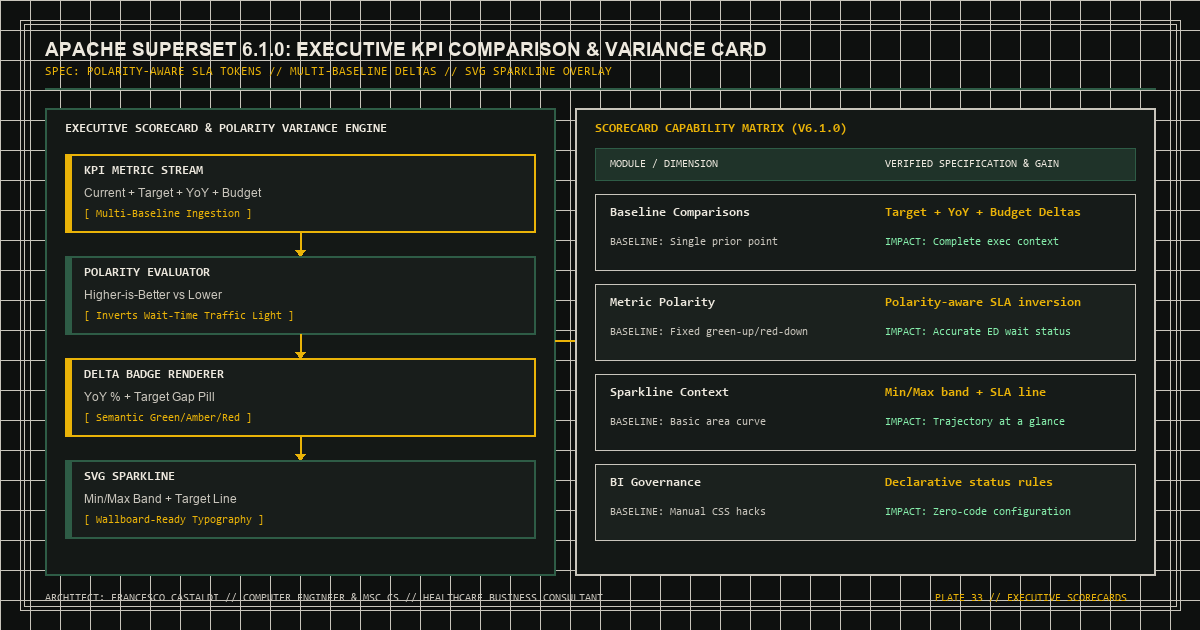
Task: Open the Polarity Evaluator card
Action: pyautogui.click(x=300, y=295)
